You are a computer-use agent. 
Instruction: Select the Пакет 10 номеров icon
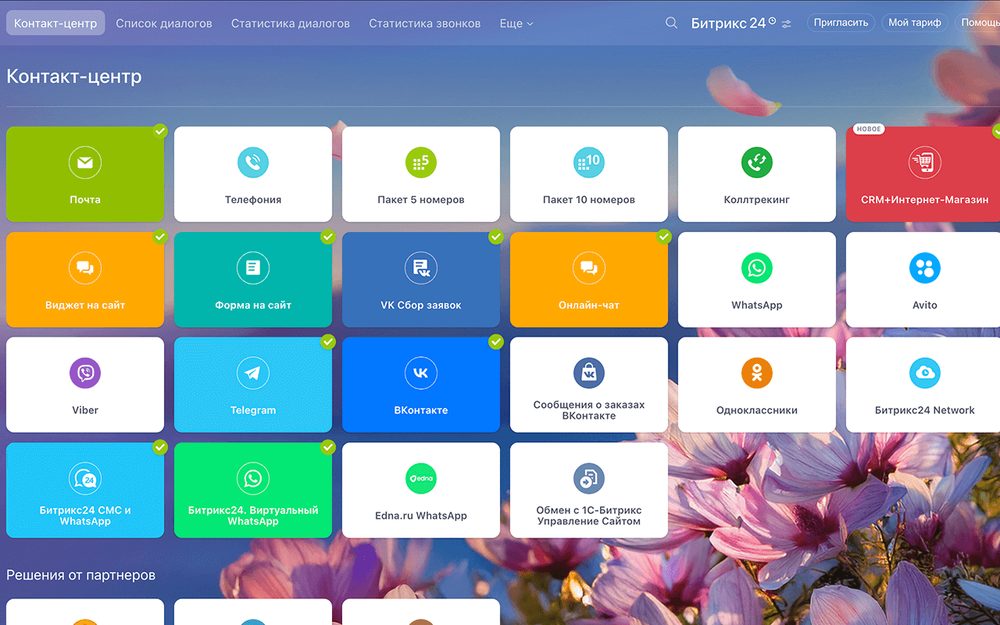[589, 162]
